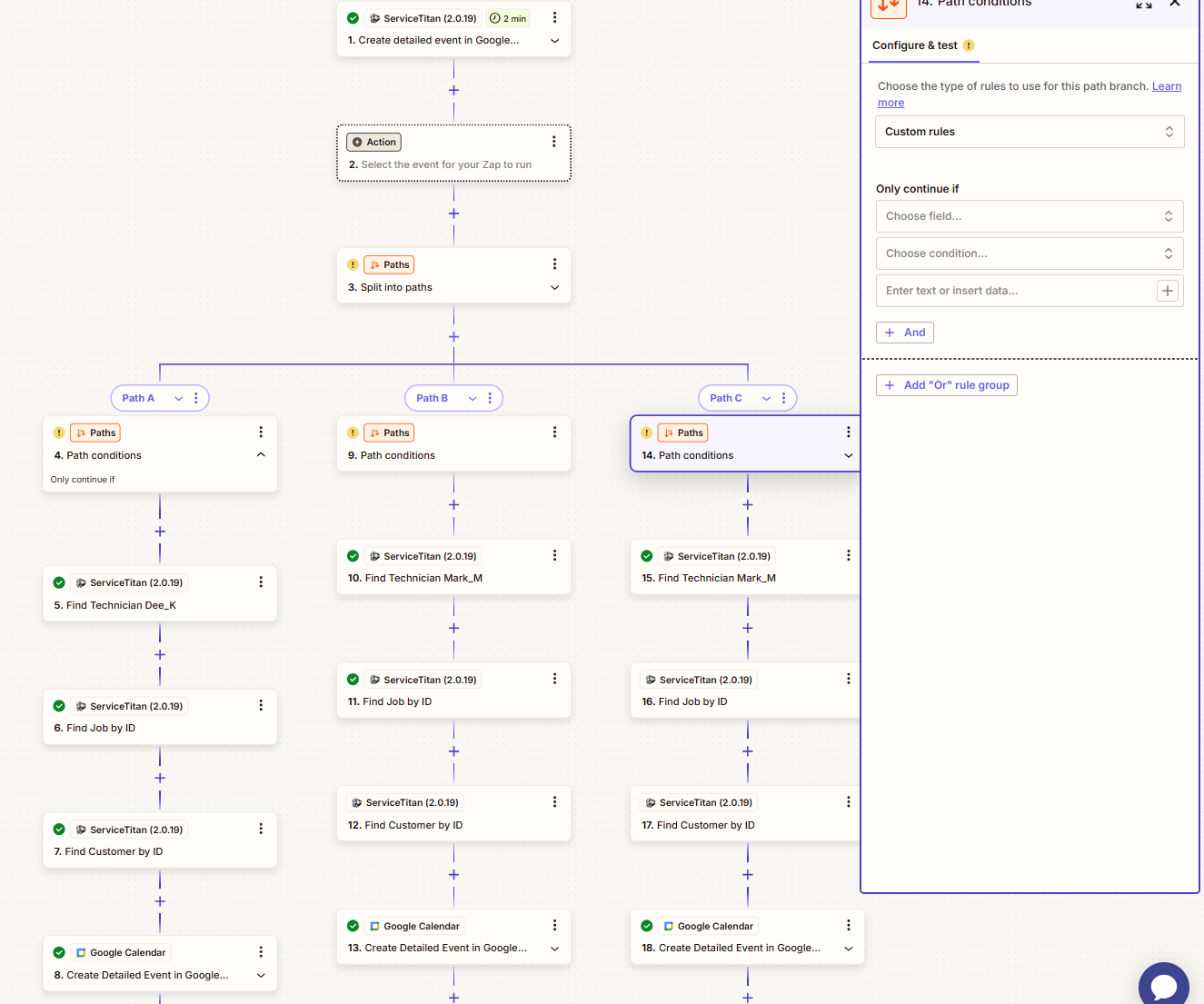The height and width of the screenshot is (1004, 1204).
Task: Click the Paths badge on step 3
Action: click(x=389, y=264)
